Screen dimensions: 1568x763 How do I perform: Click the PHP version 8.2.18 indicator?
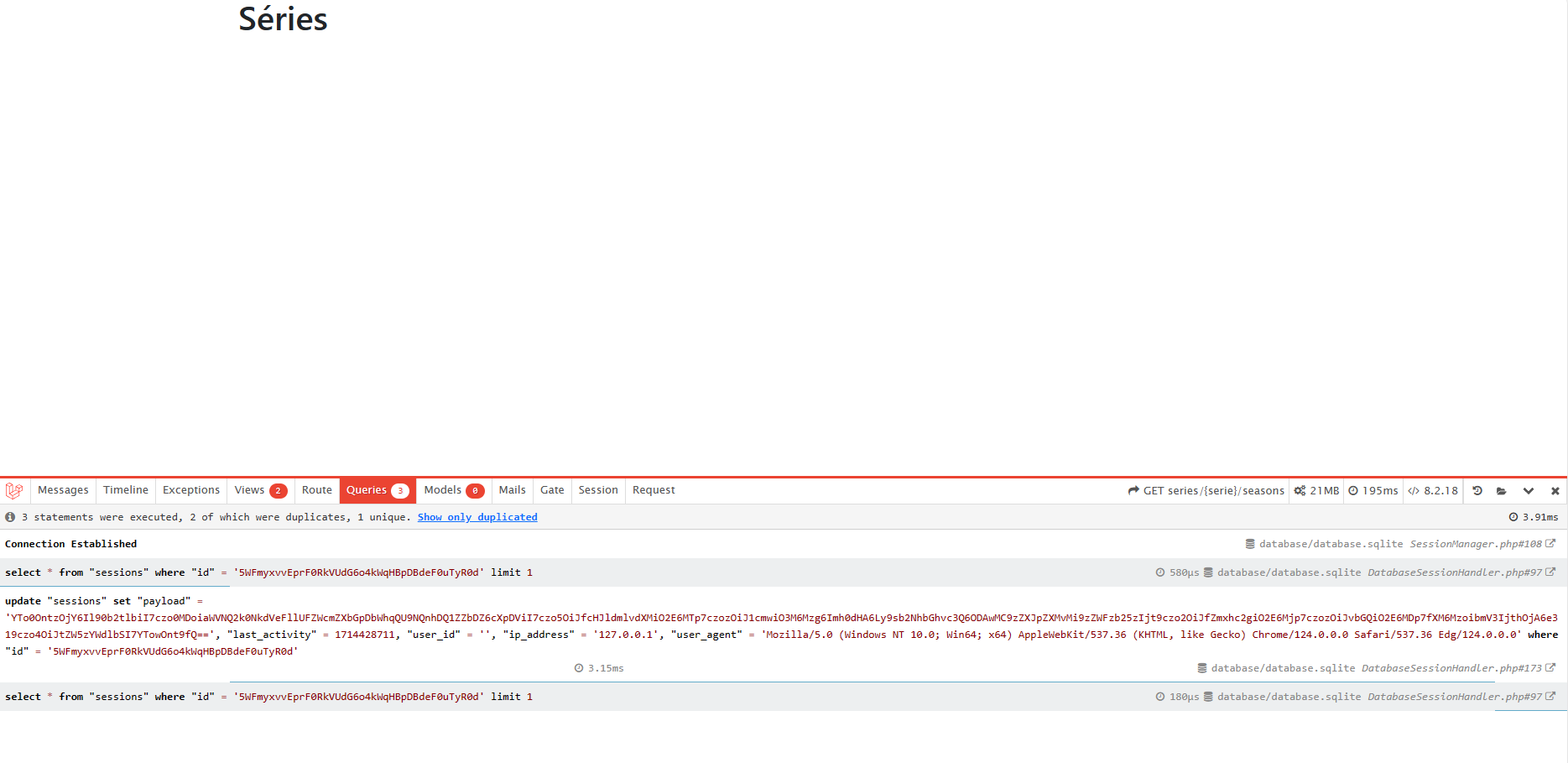coord(1433,491)
